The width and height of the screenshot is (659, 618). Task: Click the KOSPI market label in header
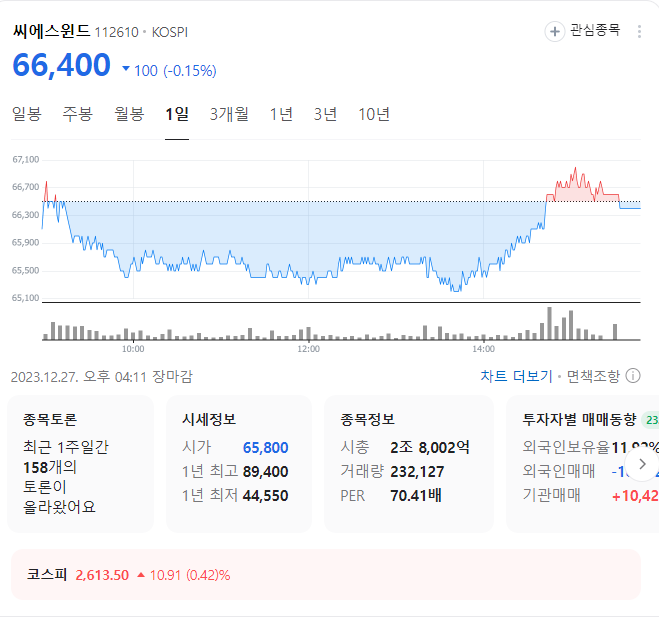170,32
